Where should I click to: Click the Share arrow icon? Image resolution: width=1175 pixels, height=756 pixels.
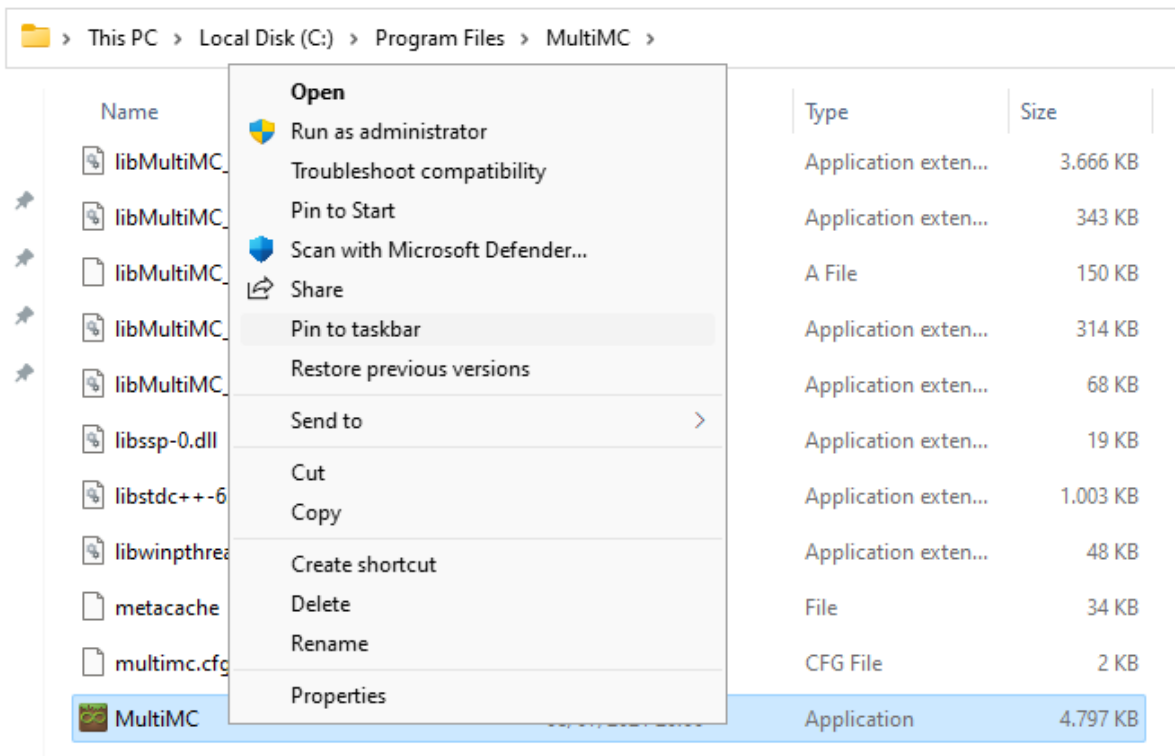(x=261, y=289)
